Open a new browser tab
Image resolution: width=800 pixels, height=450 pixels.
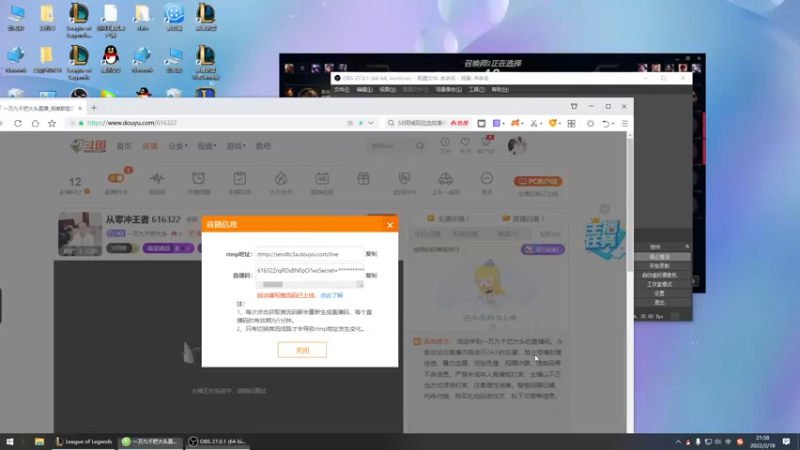[94, 108]
